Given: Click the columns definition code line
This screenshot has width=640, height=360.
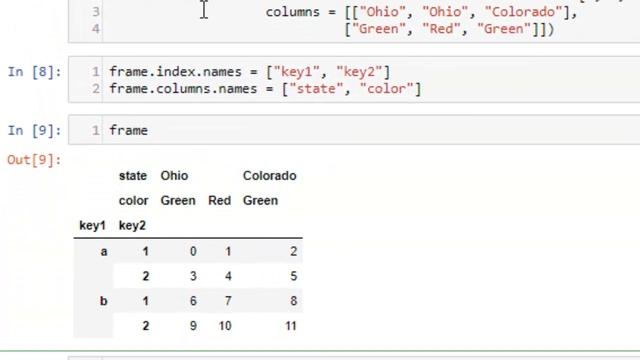Looking at the screenshot, I should coord(421,12).
